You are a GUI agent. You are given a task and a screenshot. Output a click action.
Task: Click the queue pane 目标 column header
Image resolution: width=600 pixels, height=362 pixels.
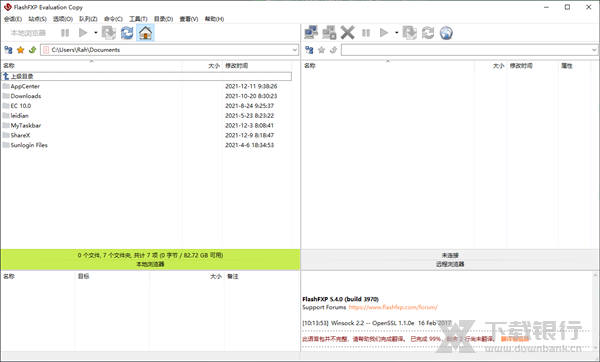click(112, 276)
